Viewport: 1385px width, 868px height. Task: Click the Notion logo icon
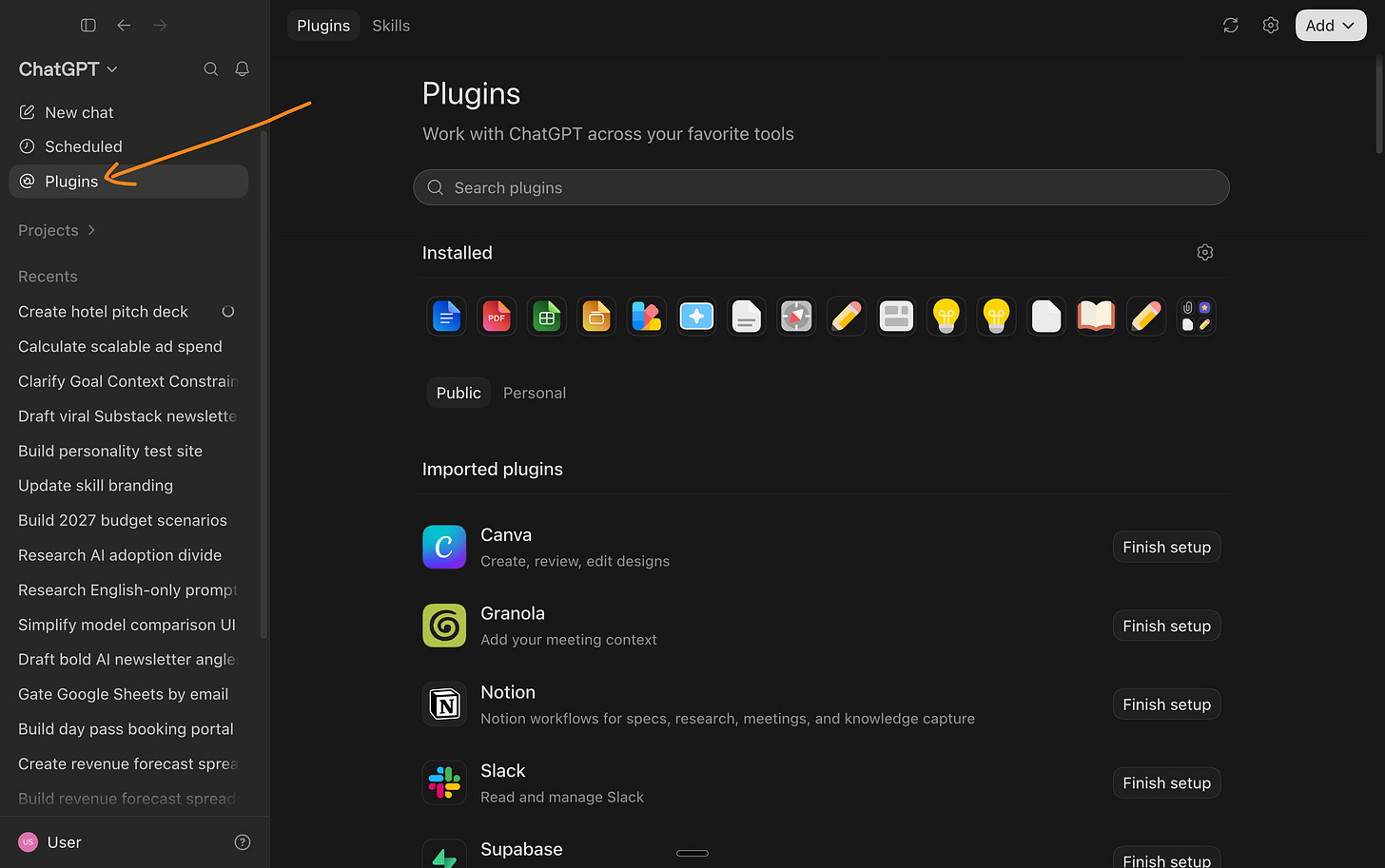(x=444, y=704)
